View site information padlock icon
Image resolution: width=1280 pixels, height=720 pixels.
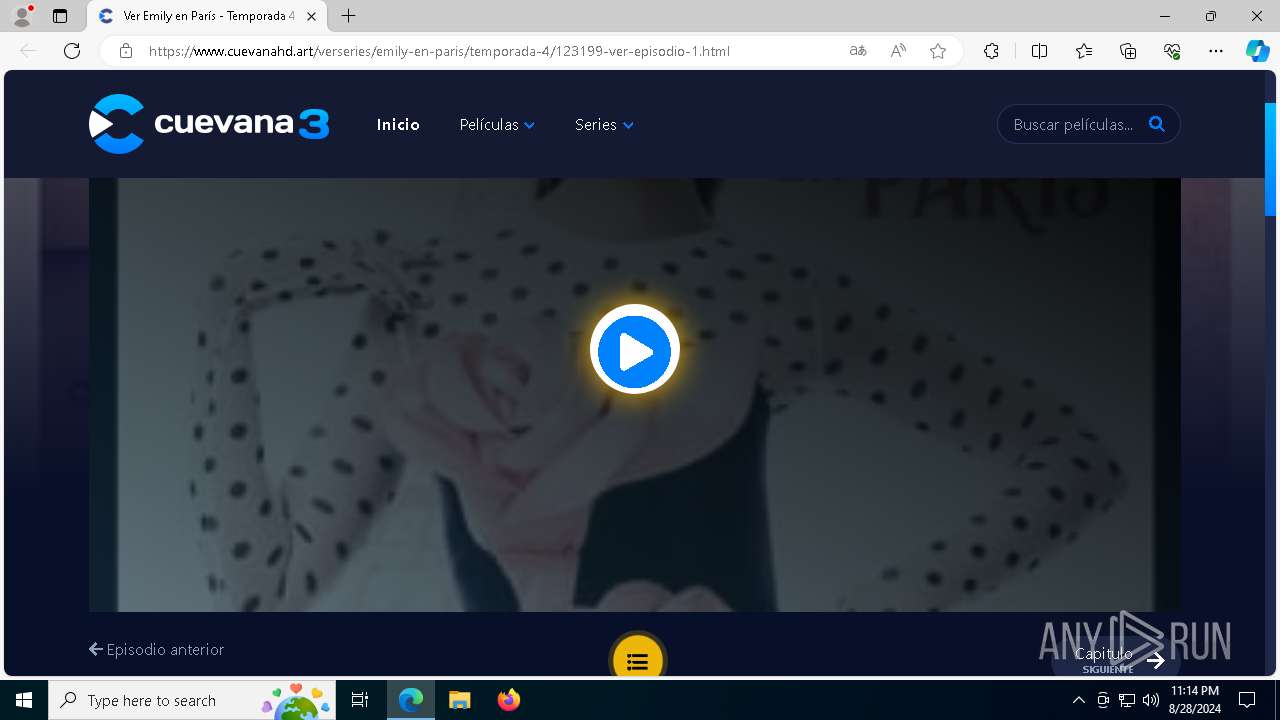[x=126, y=51]
